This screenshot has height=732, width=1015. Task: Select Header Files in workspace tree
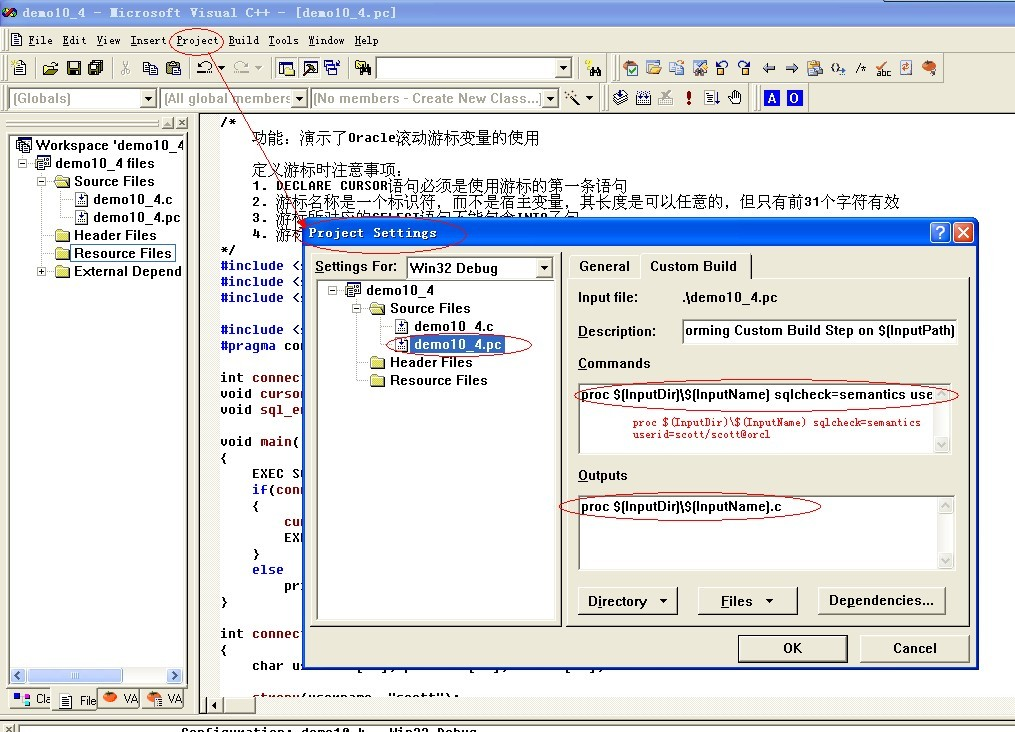(x=115, y=236)
